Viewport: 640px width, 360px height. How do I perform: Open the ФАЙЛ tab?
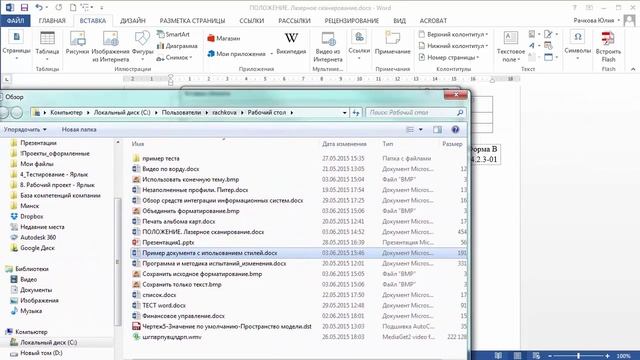coord(15,20)
